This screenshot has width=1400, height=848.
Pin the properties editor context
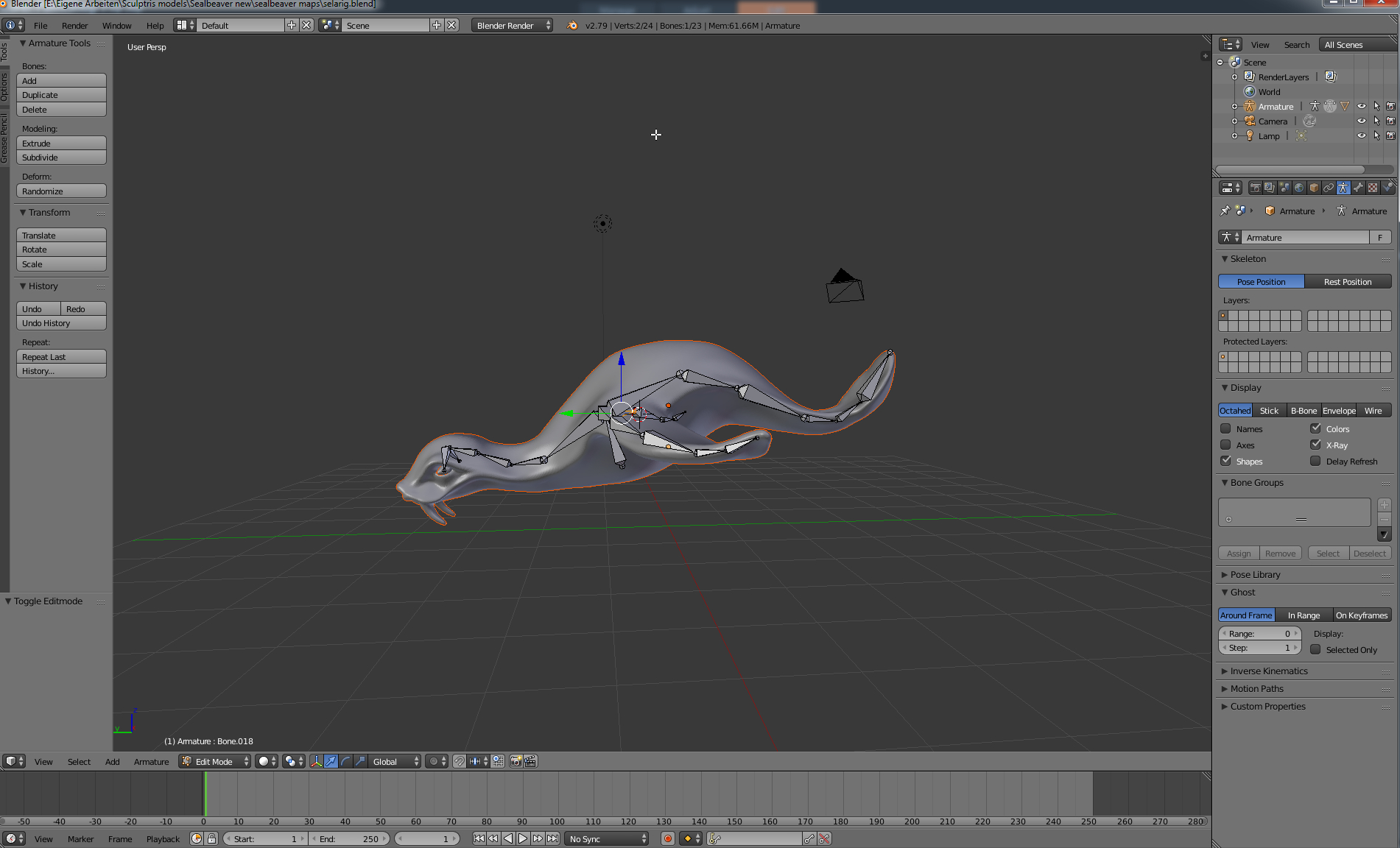click(1225, 211)
